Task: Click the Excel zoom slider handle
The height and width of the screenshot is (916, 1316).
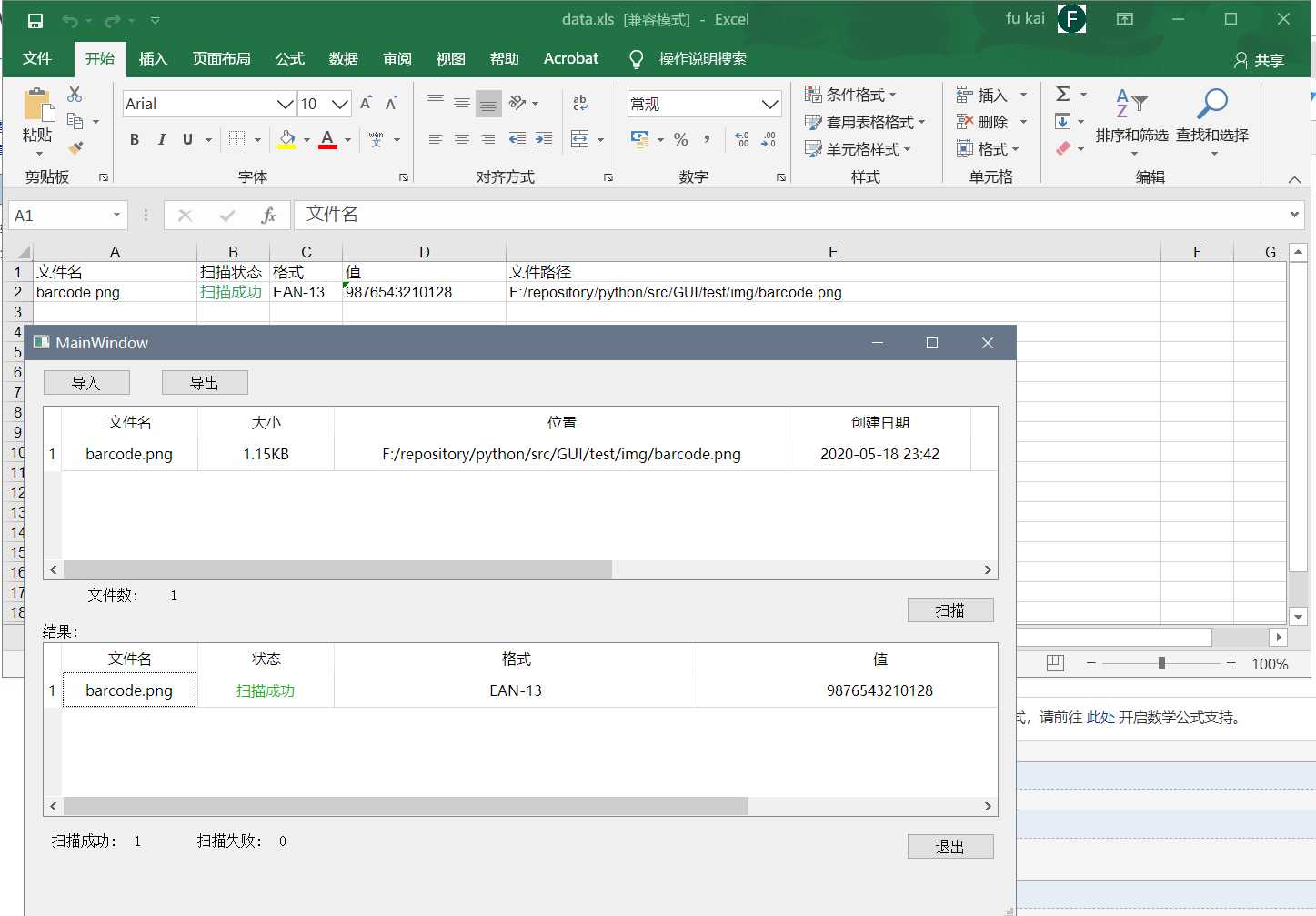Action: coord(1161,663)
